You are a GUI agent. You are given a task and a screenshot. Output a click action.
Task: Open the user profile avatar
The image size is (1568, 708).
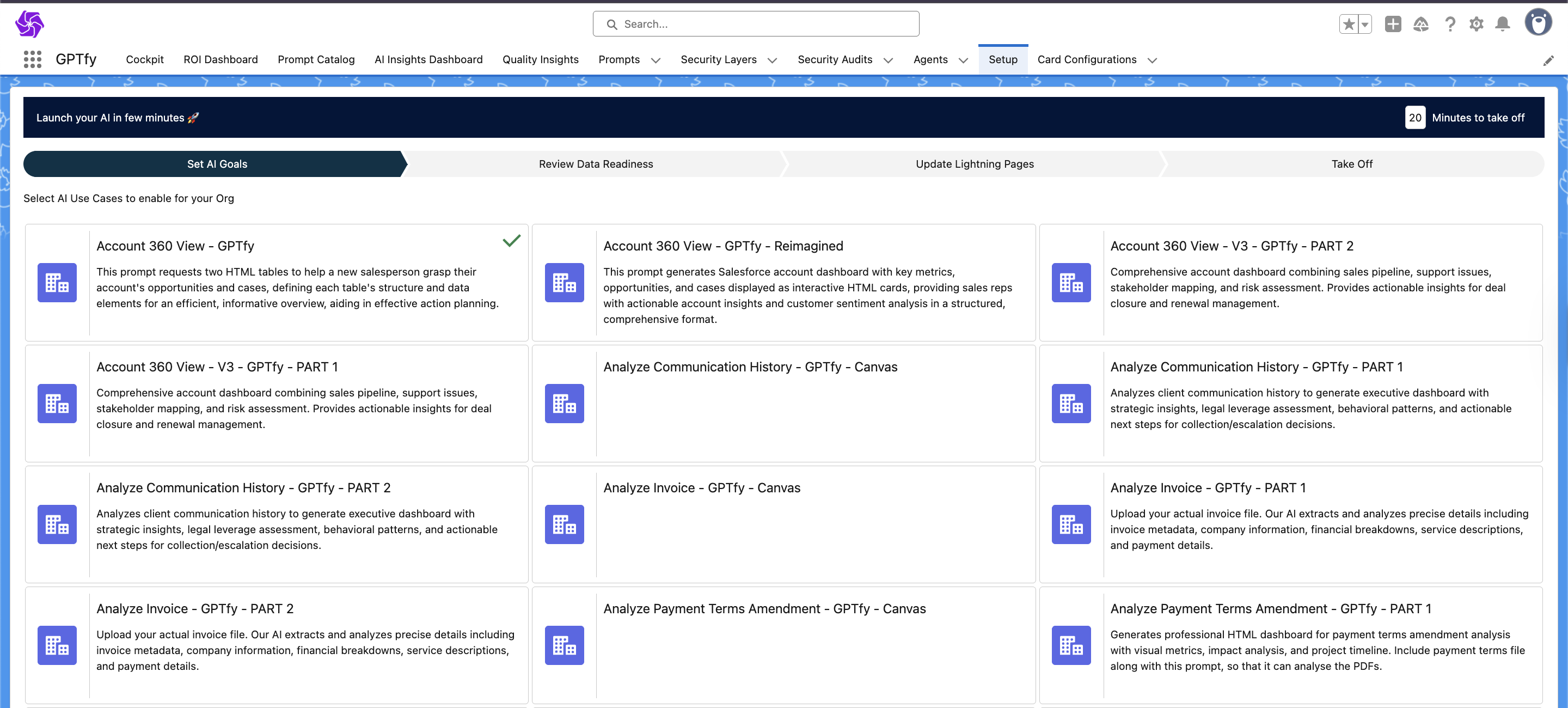coord(1538,23)
